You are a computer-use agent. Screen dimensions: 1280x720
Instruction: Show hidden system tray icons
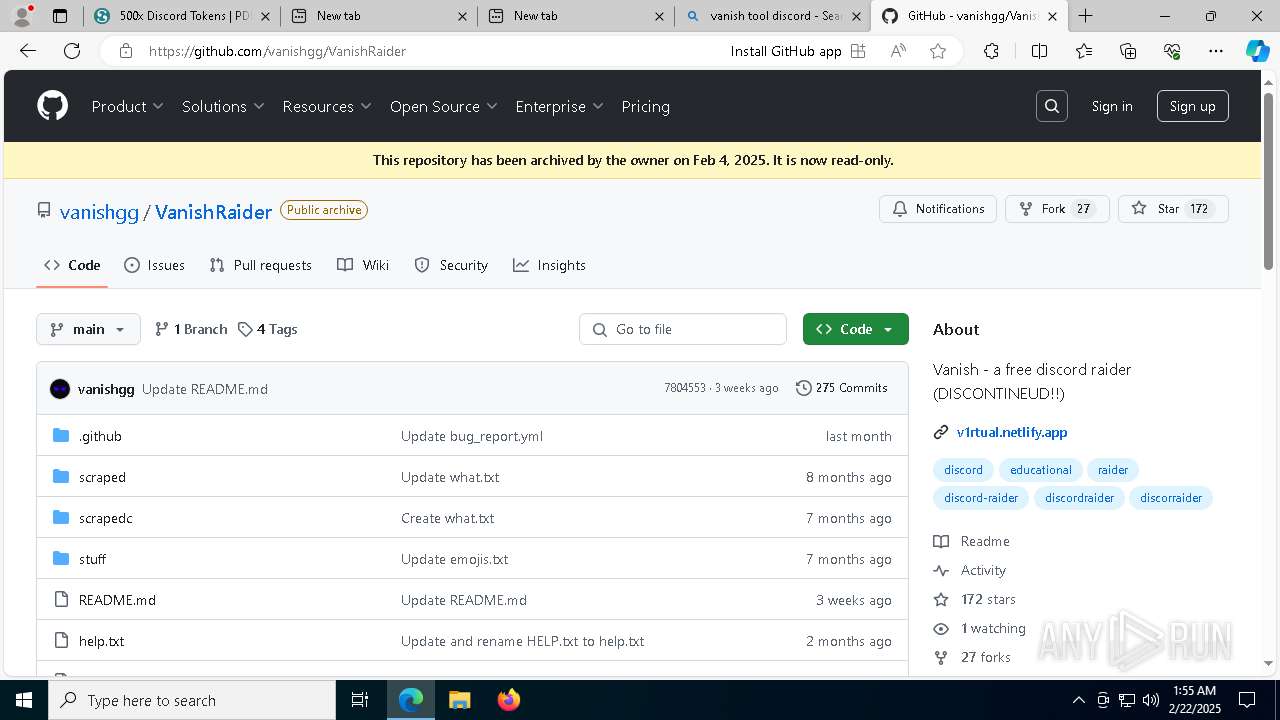click(x=1078, y=700)
